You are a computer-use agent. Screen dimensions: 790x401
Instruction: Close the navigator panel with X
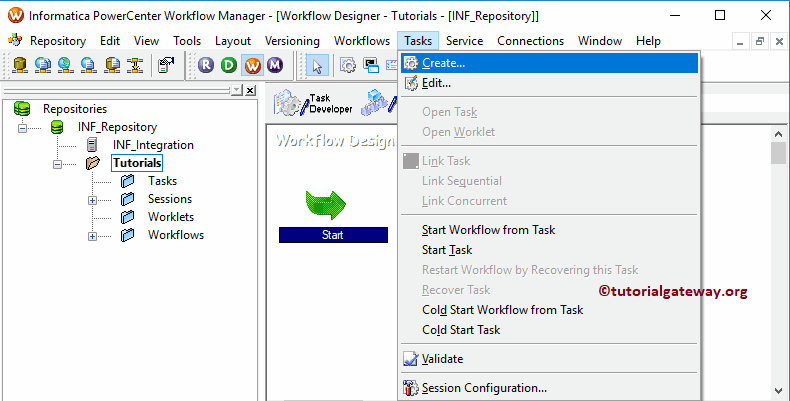(x=250, y=90)
